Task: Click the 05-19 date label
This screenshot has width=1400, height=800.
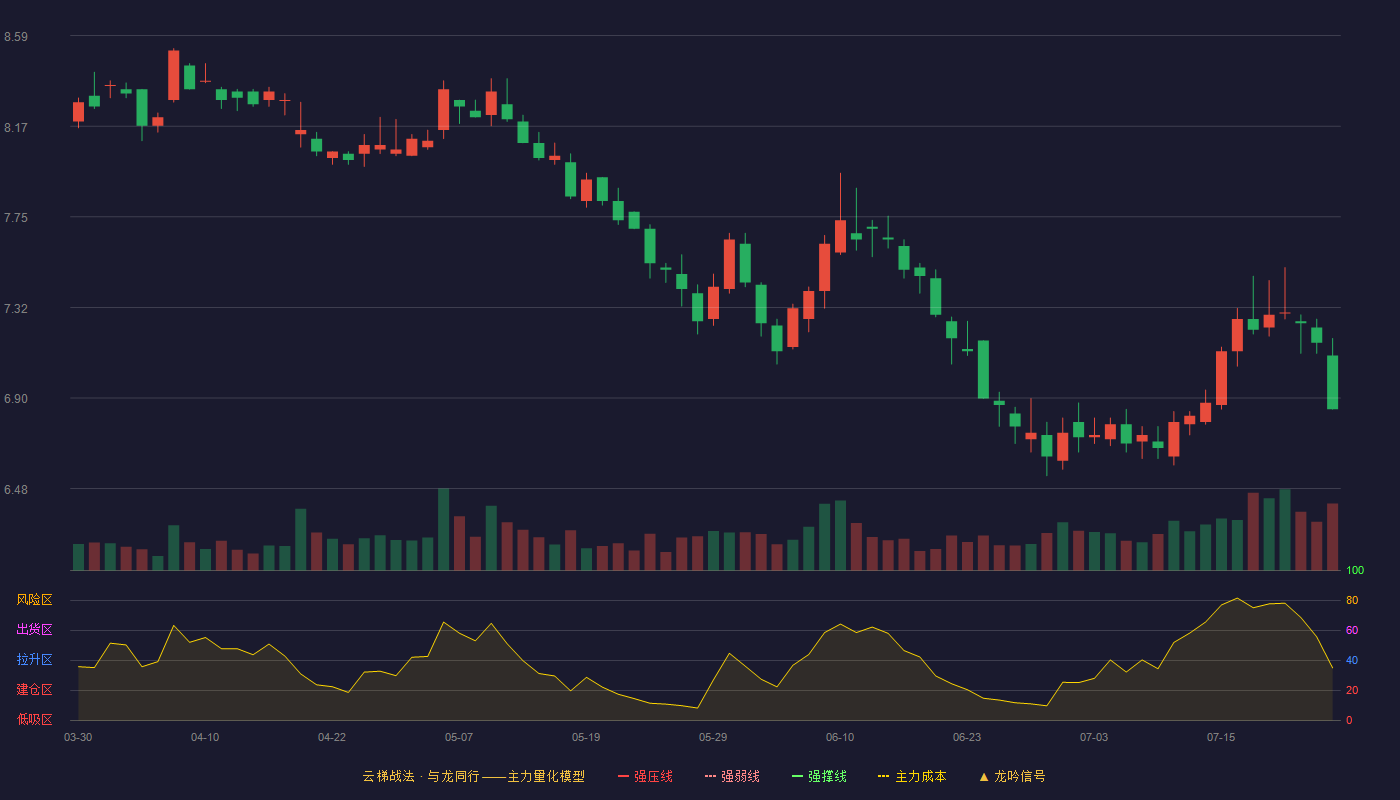Action: pyautogui.click(x=586, y=737)
